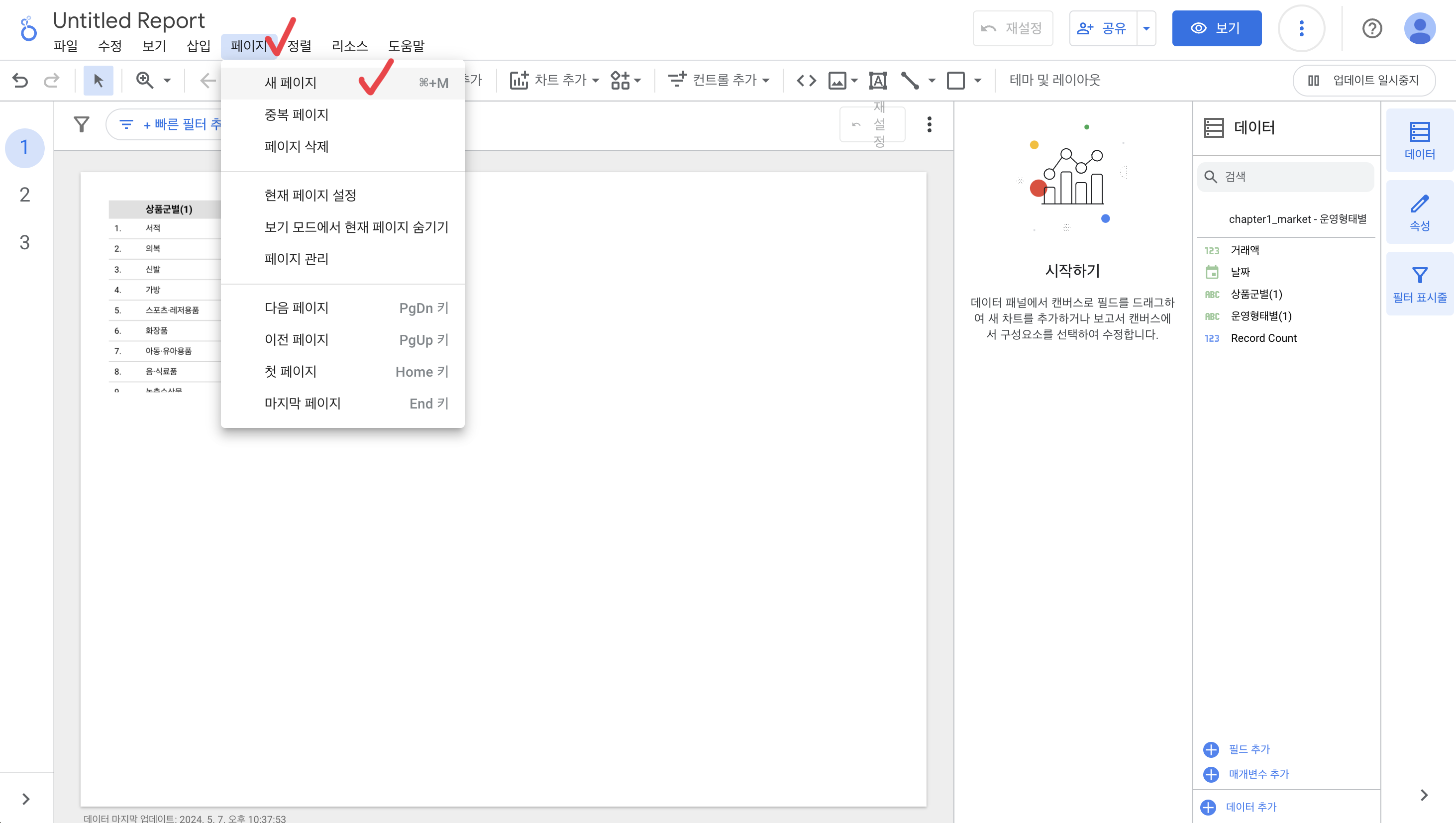Expand the 공유 dropdown arrow
Viewport: 1456px width, 823px height.
coord(1146,28)
